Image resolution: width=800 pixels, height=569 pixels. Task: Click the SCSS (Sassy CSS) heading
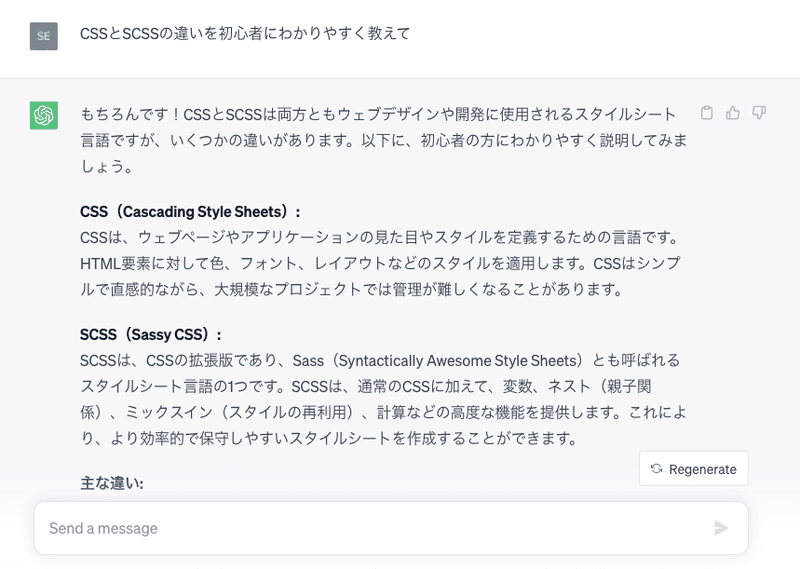click(x=151, y=335)
